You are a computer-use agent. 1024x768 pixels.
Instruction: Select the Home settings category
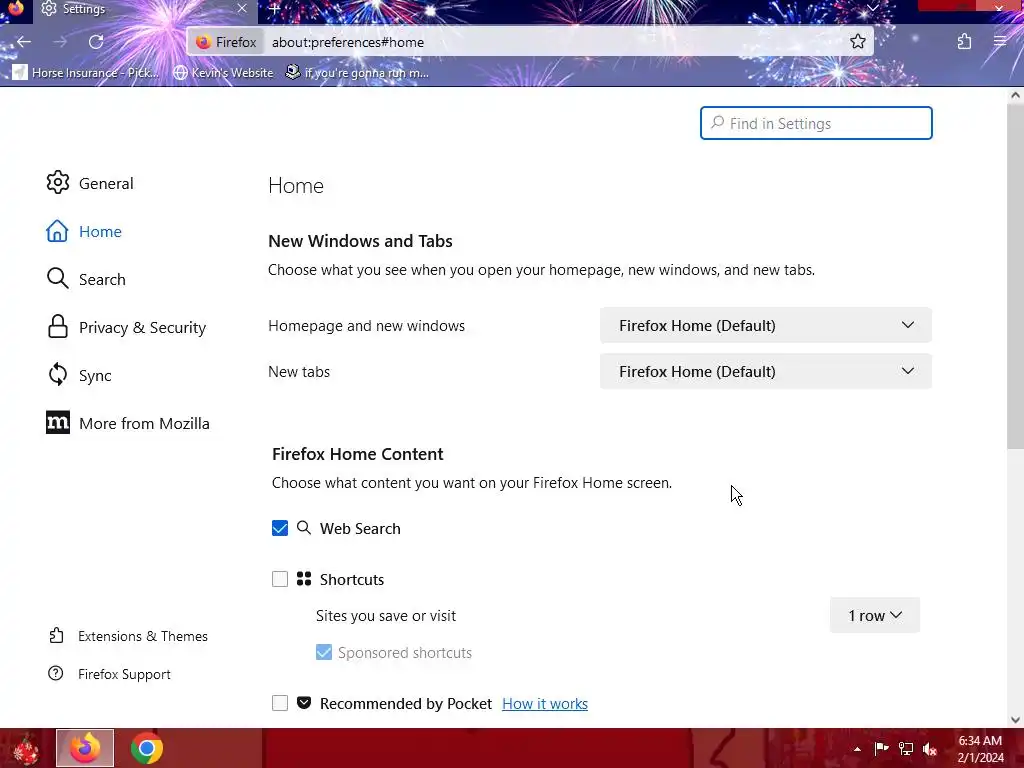pyautogui.click(x=84, y=231)
